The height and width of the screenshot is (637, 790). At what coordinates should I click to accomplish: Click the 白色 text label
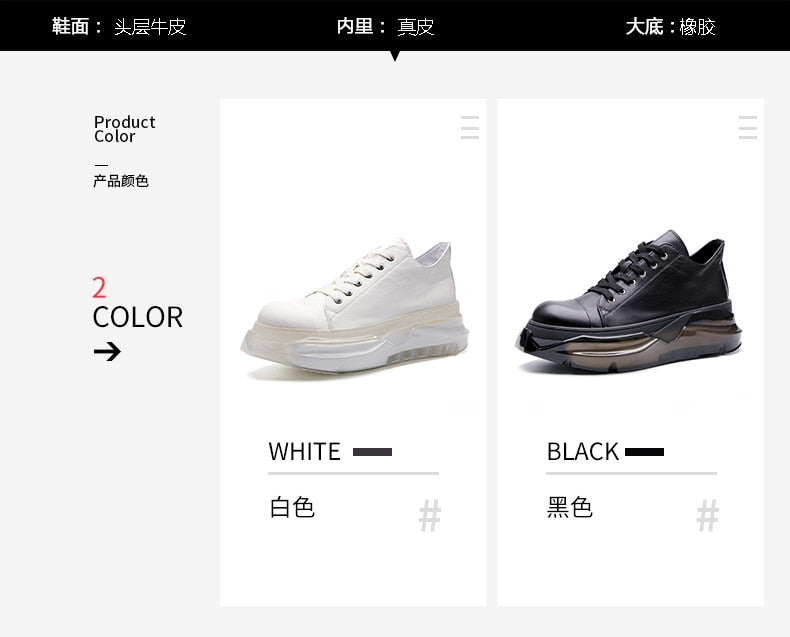292,507
